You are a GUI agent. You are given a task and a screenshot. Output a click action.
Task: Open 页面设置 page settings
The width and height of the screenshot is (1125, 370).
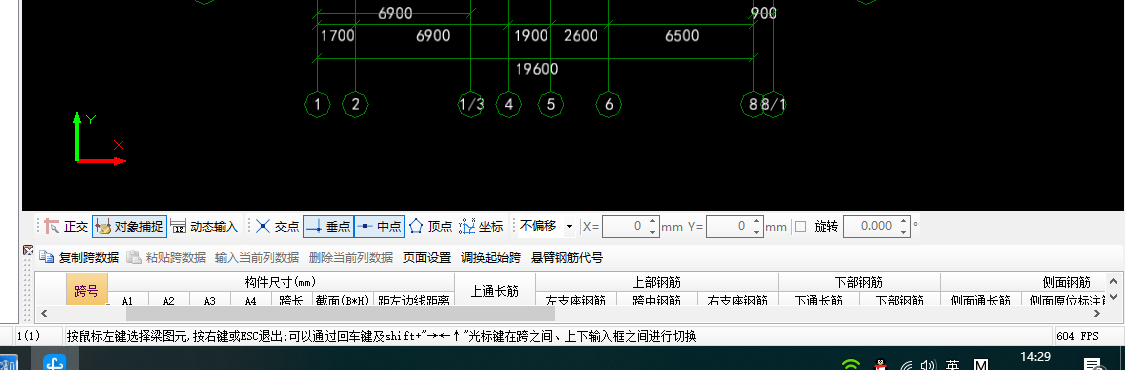(x=427, y=257)
